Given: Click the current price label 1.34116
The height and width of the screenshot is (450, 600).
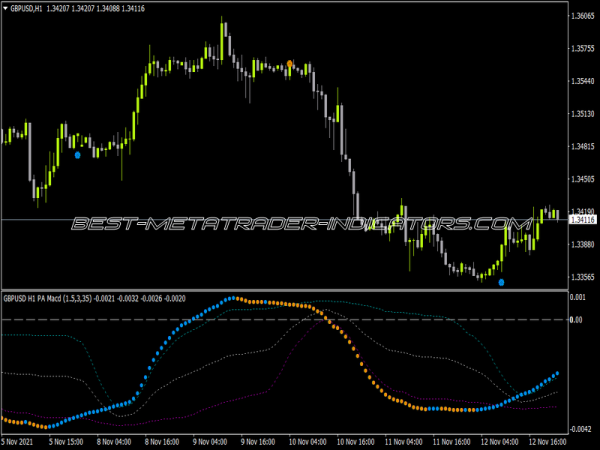Looking at the screenshot, I should click(583, 220).
